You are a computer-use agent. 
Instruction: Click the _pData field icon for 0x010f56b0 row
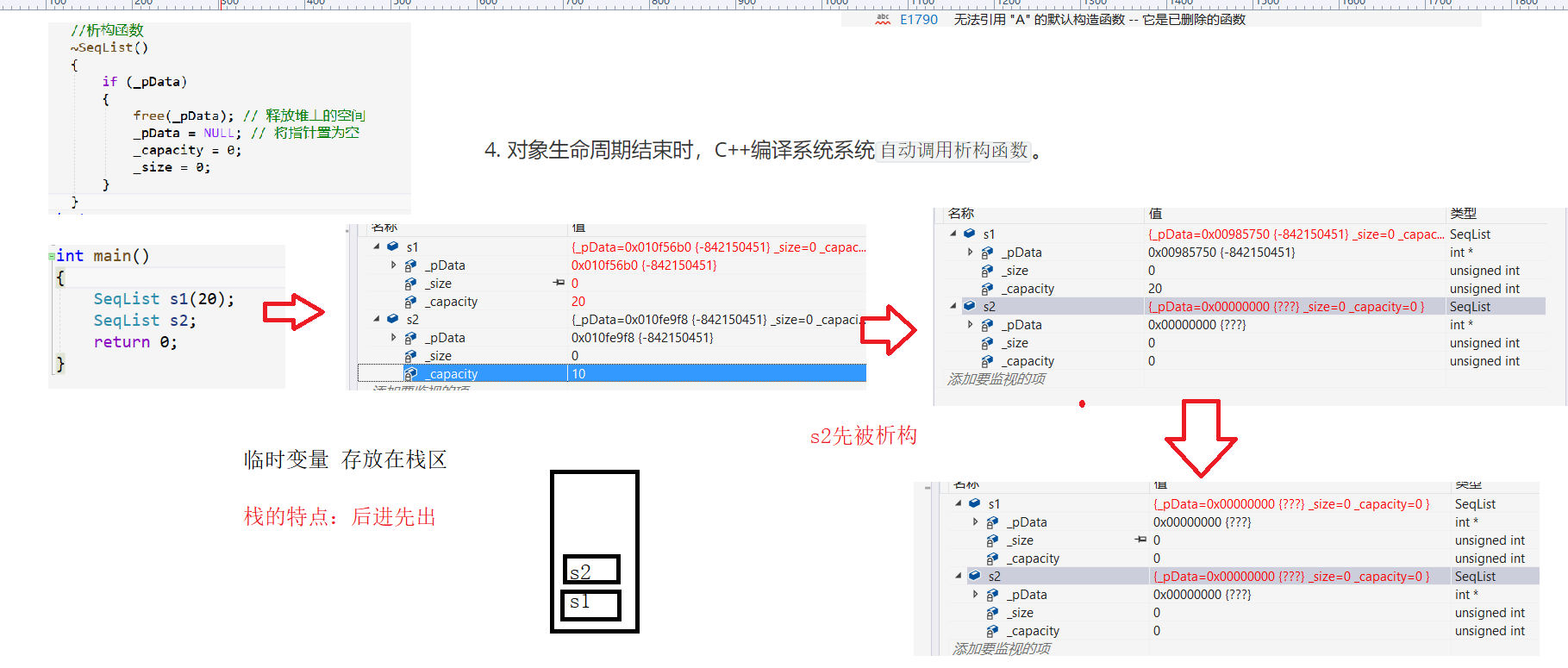click(411, 265)
